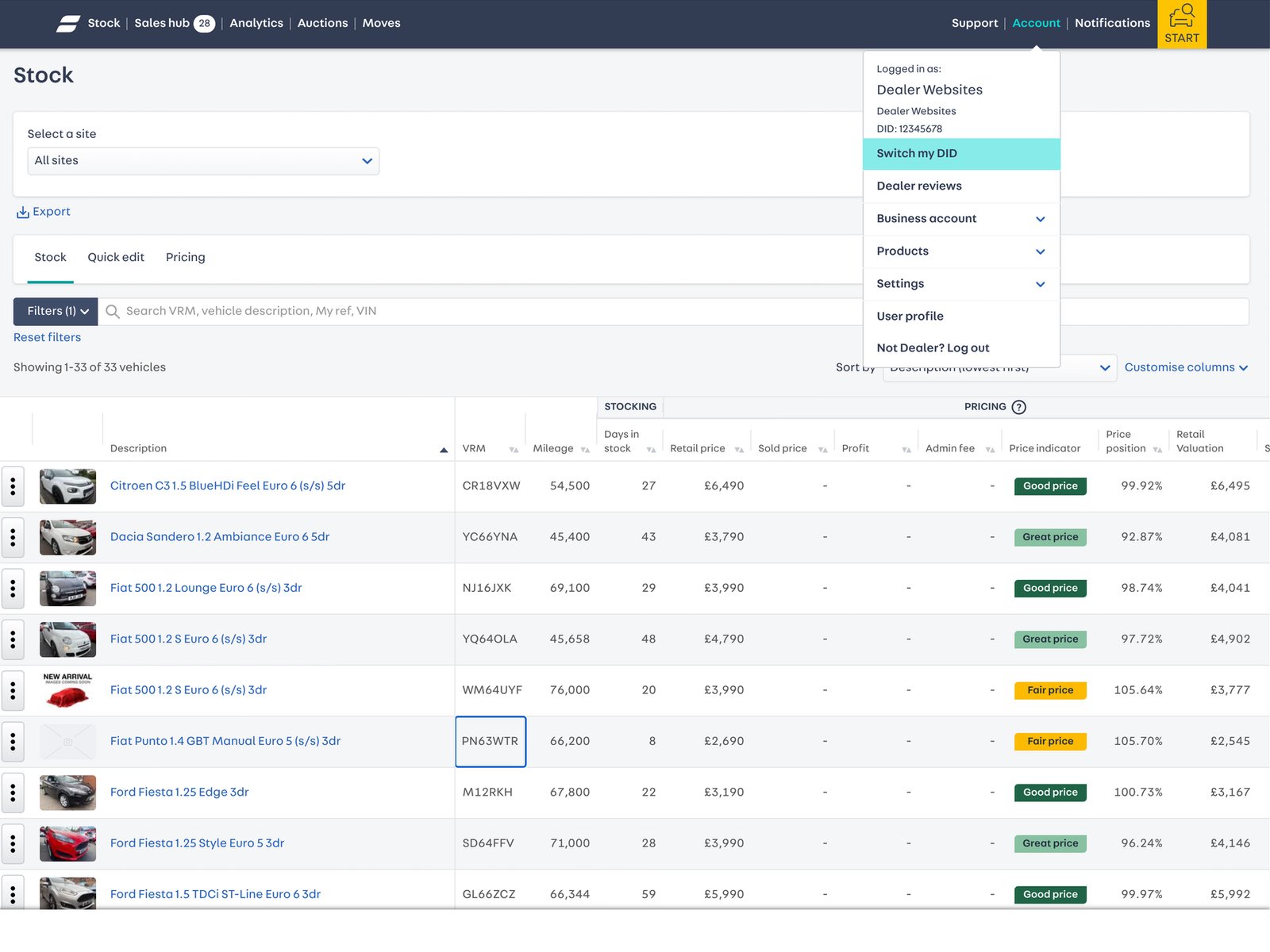Expand Customise columns options
This screenshot has width=1270, height=952.
coord(1186,367)
